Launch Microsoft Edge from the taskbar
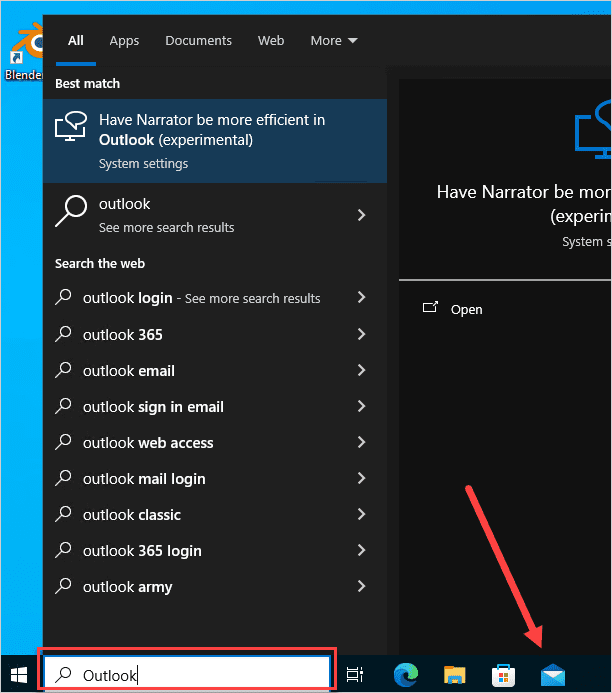Viewport: 612px width, 693px height. point(406,674)
